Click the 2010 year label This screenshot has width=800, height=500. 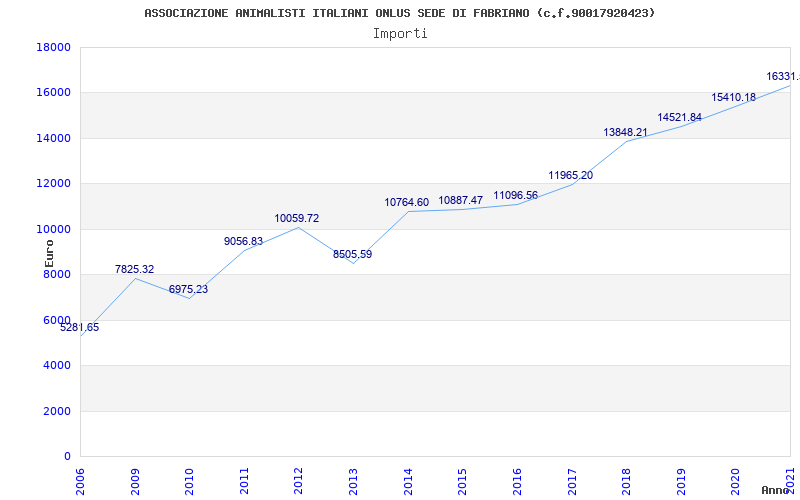point(189,481)
